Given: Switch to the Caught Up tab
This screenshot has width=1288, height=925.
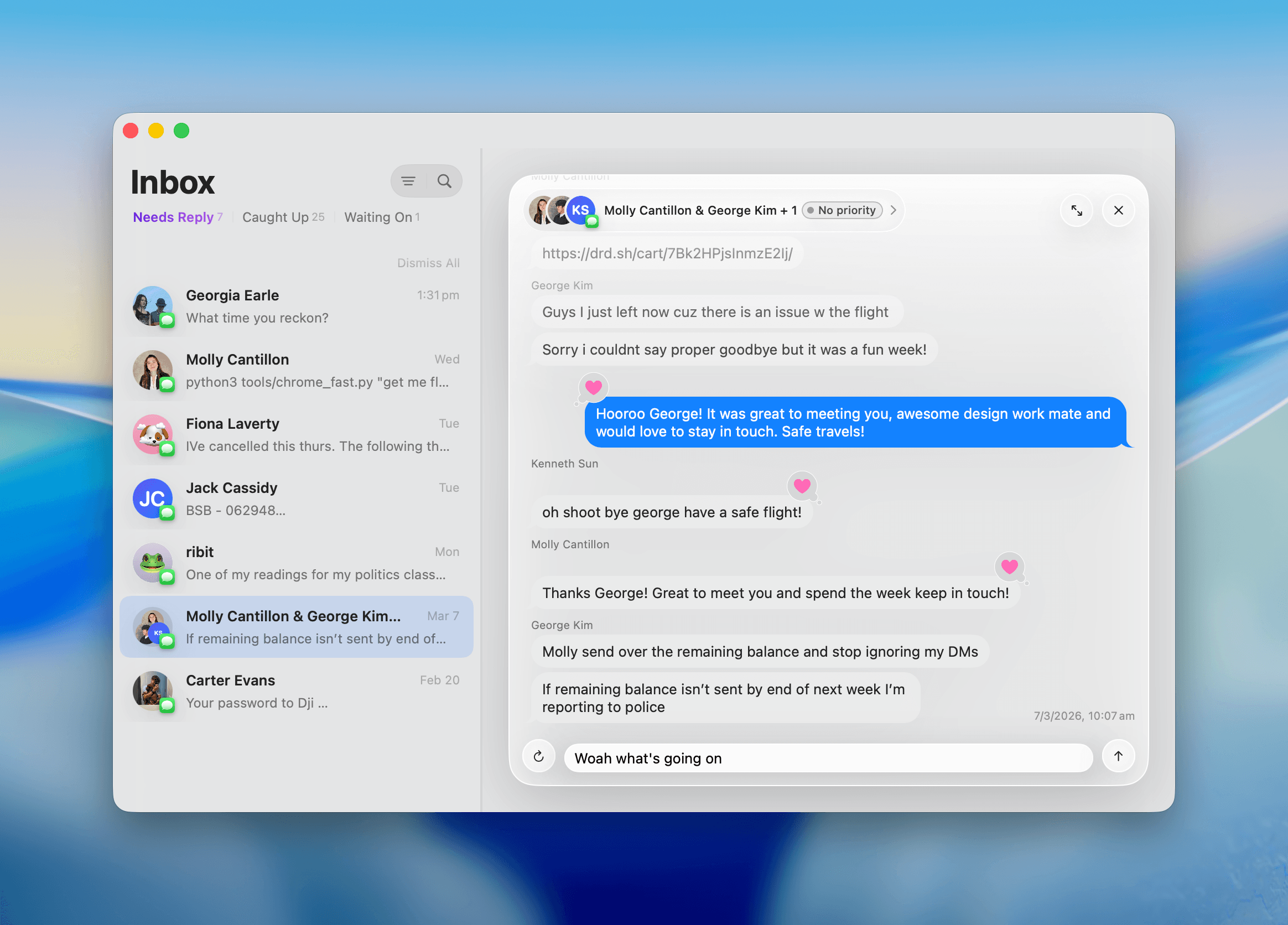Looking at the screenshot, I should (x=283, y=217).
